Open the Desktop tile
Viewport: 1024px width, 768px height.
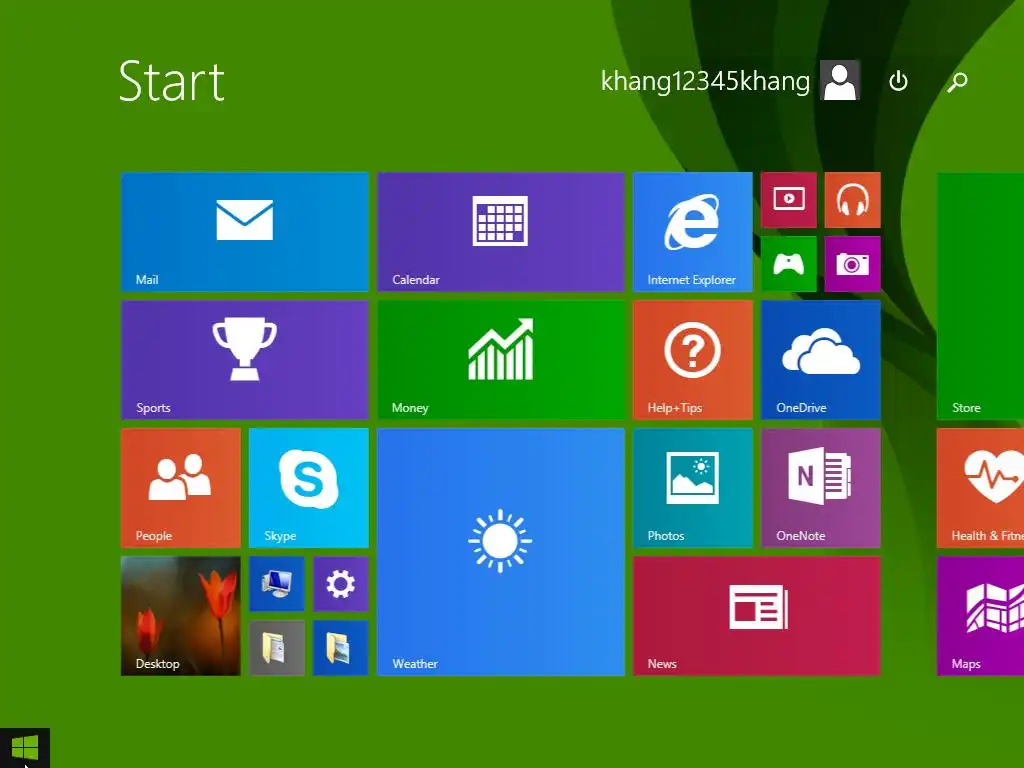[x=181, y=616]
